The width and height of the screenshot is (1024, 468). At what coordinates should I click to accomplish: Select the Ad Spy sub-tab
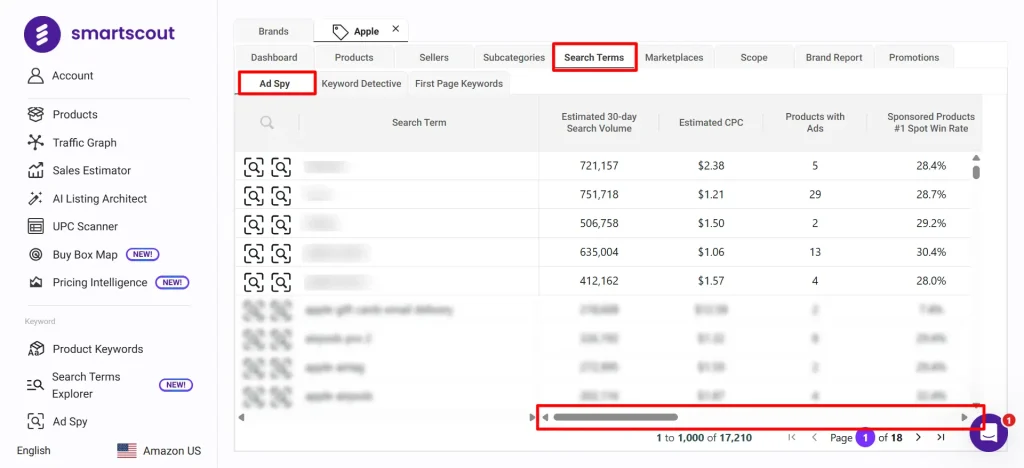coord(275,84)
